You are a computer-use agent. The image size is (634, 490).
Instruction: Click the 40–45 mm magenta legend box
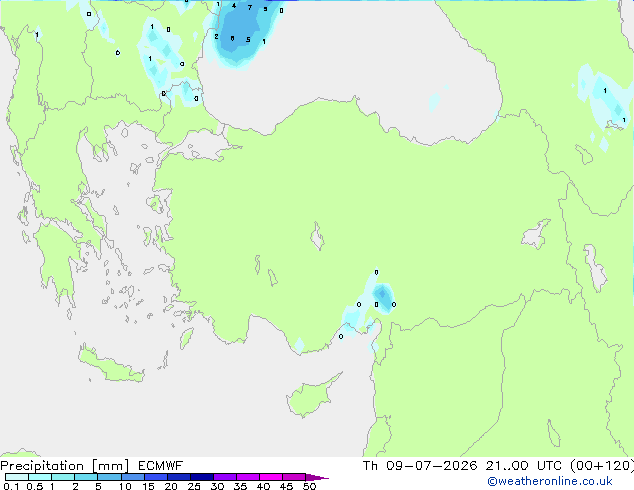[271, 477]
